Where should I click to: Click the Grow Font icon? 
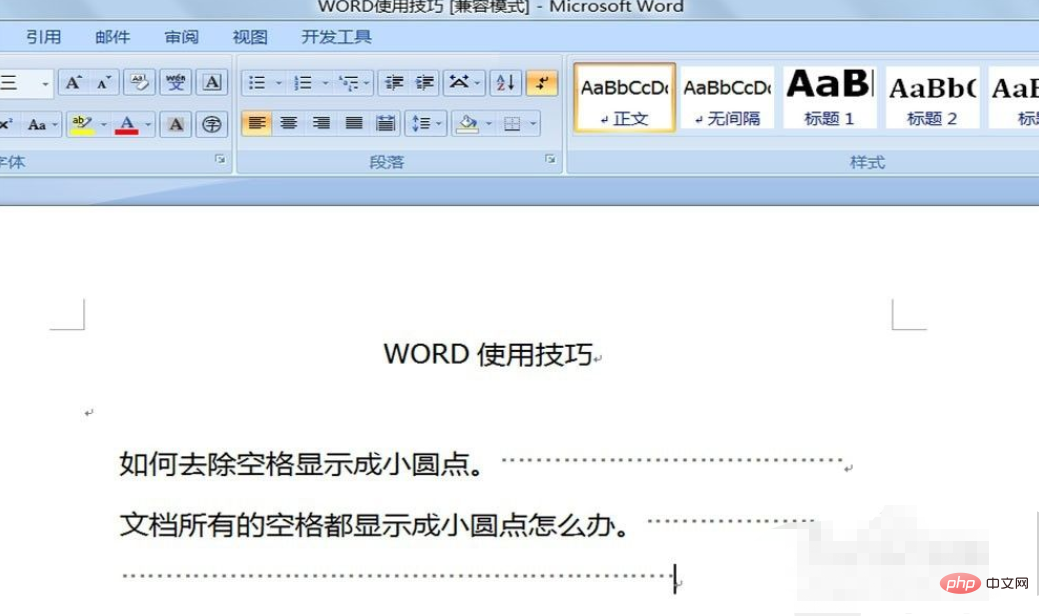click(73, 83)
